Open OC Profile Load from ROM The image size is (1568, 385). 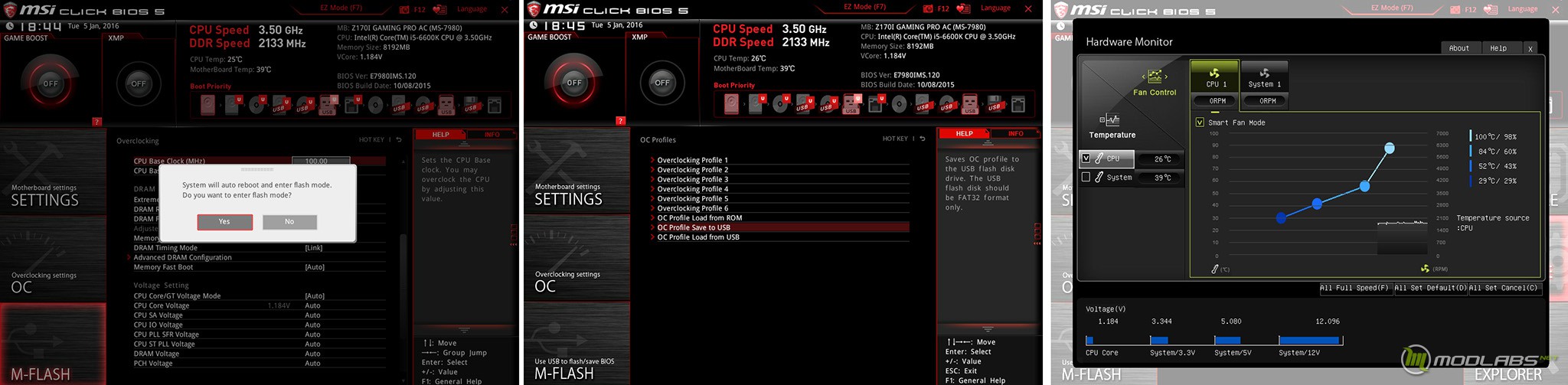[779, 217]
